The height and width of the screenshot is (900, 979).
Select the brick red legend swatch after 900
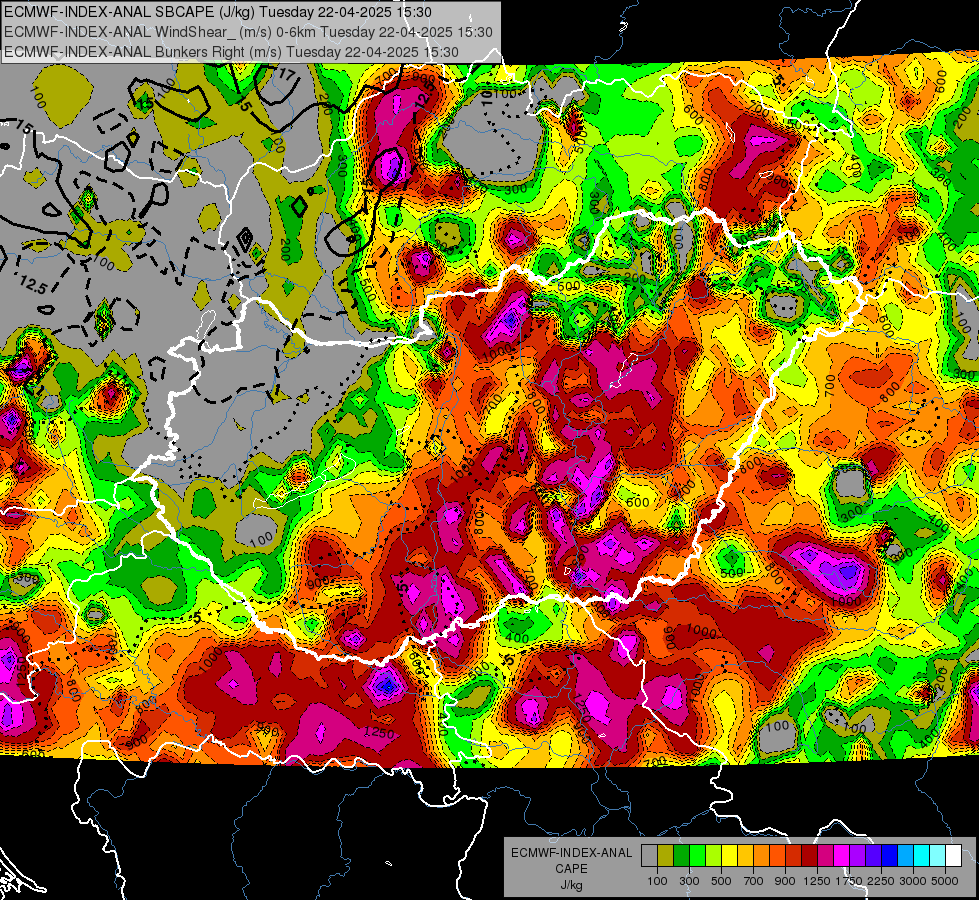pyautogui.click(x=794, y=855)
